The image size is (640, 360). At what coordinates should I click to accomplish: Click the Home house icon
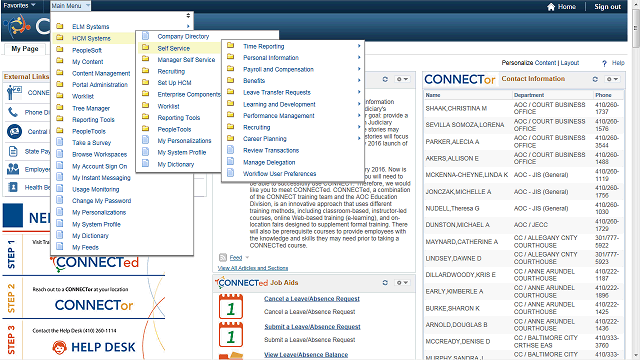551,7
